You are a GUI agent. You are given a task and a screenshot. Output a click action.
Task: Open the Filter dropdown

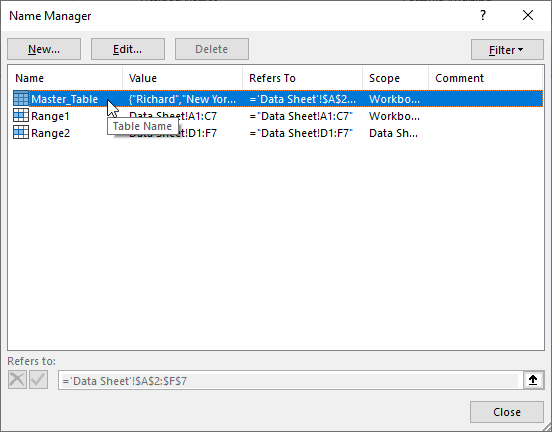[507, 50]
